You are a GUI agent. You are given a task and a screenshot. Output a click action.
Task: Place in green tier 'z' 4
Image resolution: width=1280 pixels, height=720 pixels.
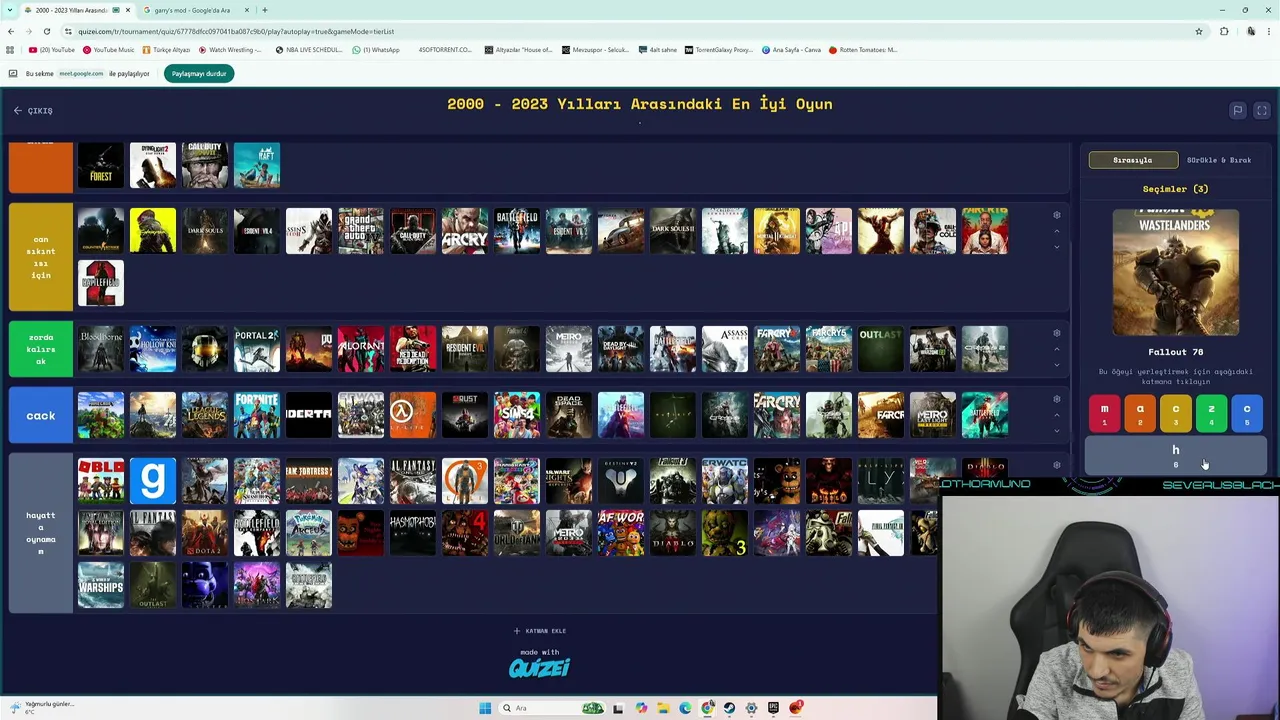pos(1211,414)
